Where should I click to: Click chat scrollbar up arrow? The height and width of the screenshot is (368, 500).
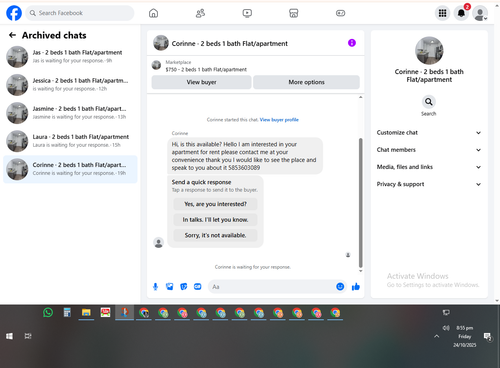point(360,97)
